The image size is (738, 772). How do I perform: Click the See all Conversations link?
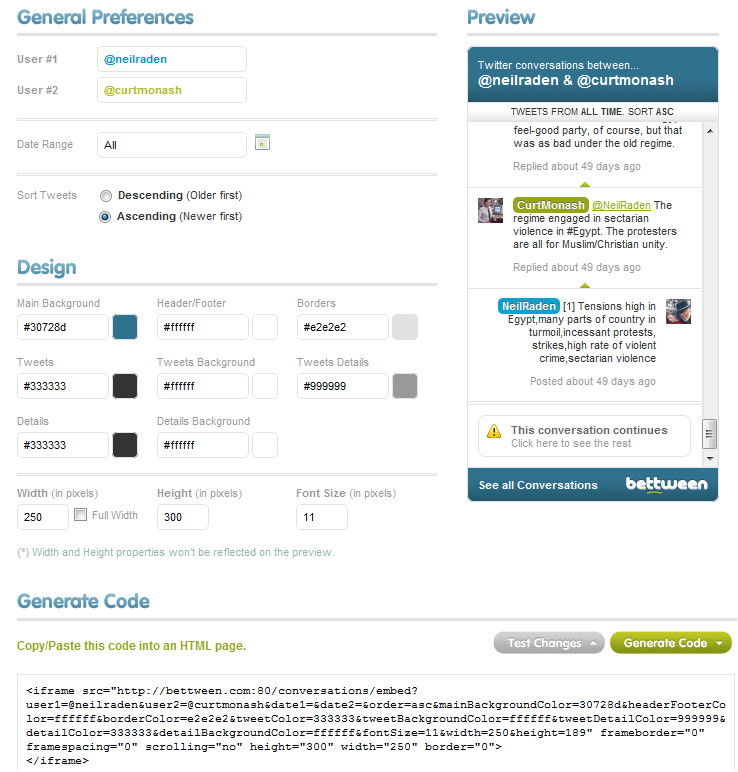point(538,485)
